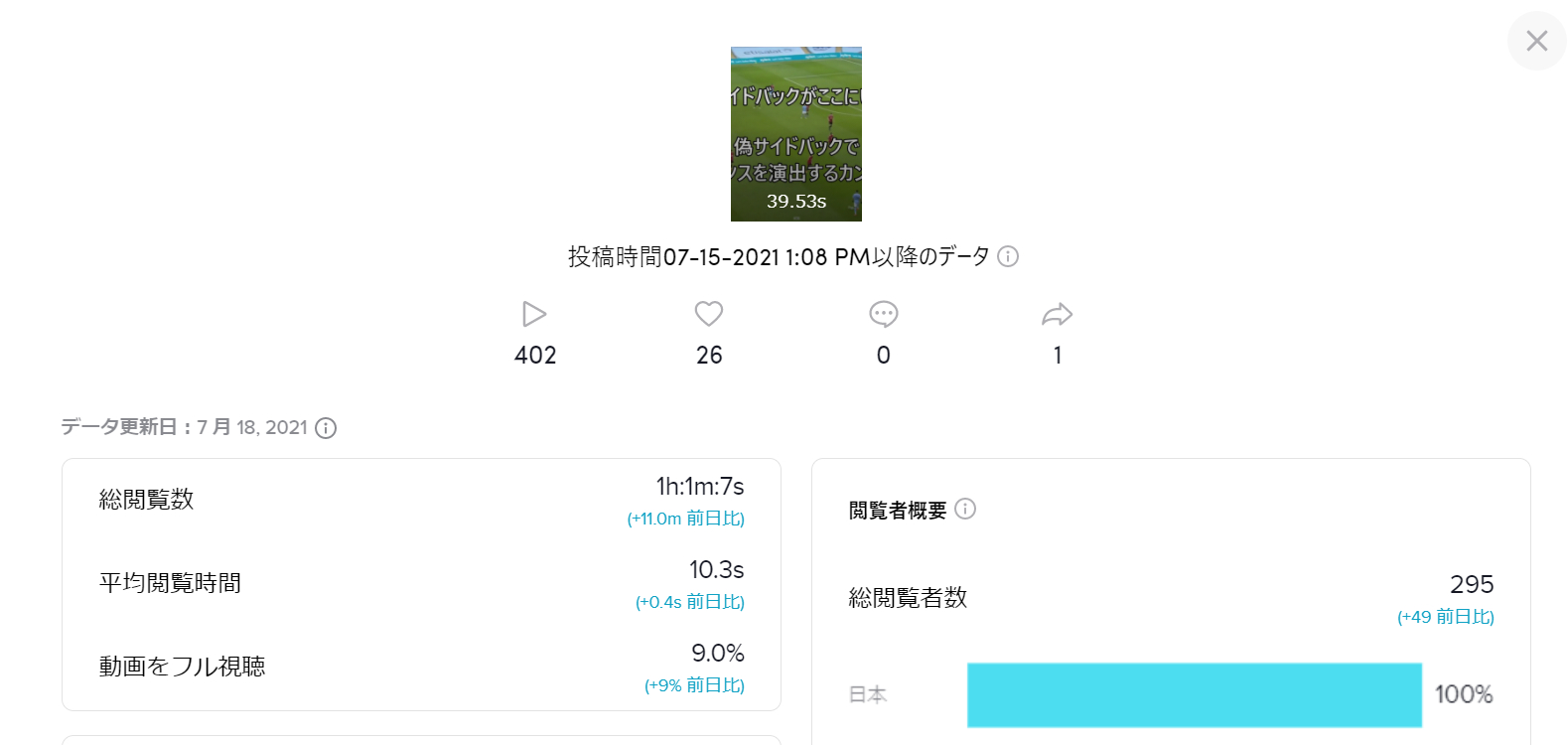
Task: Click the 1h:1m:7s total time value
Action: 700,487
